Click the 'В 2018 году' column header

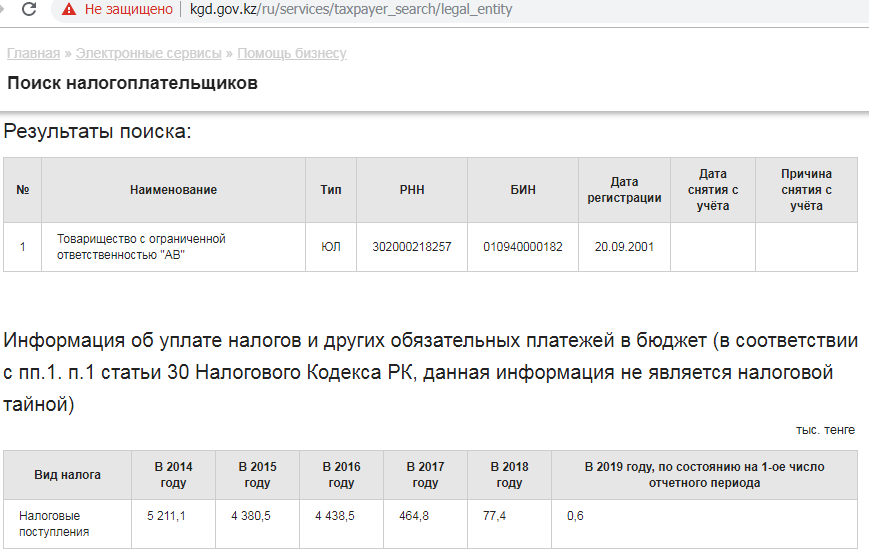click(x=509, y=475)
